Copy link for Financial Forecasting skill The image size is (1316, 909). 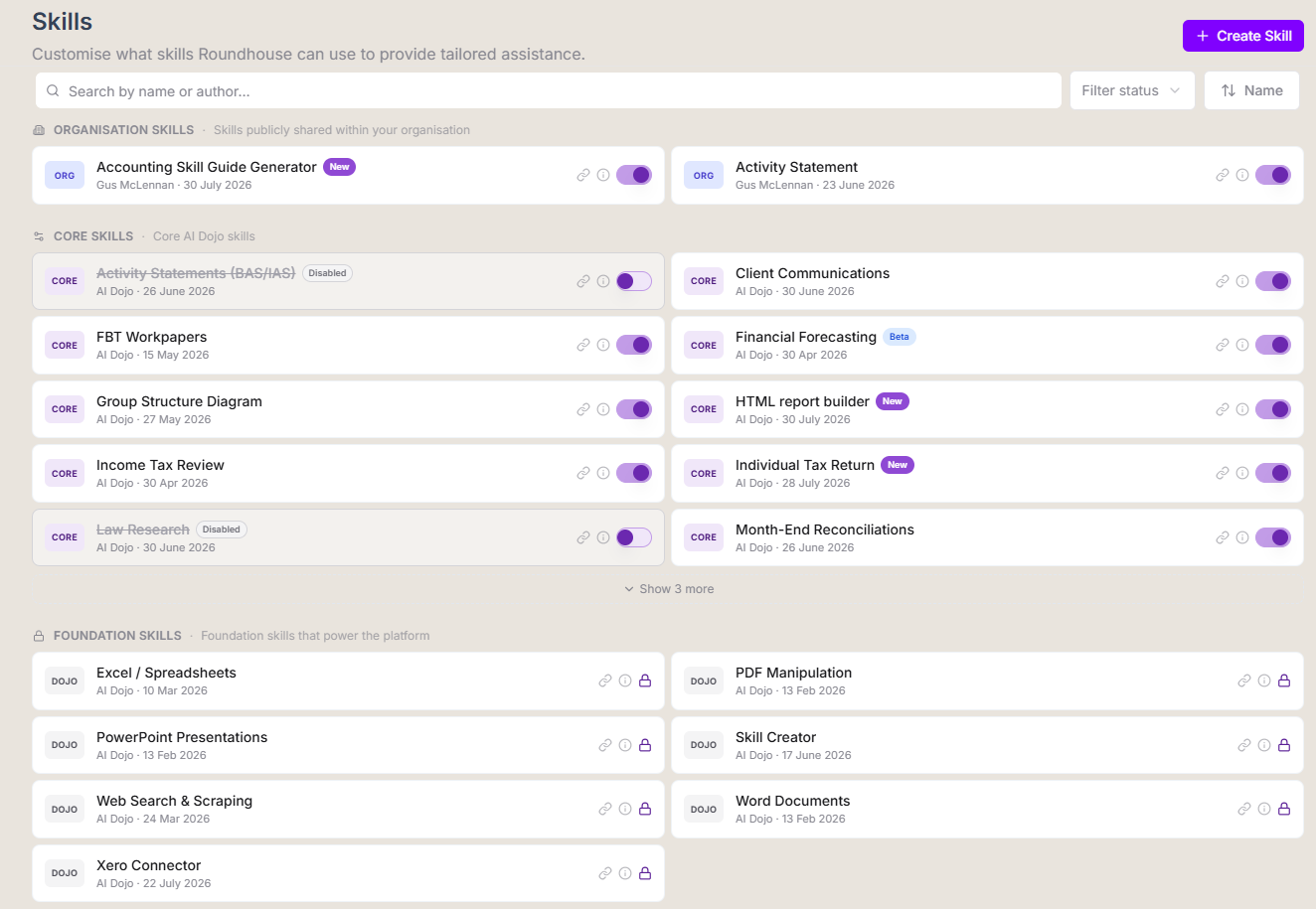tap(1223, 345)
